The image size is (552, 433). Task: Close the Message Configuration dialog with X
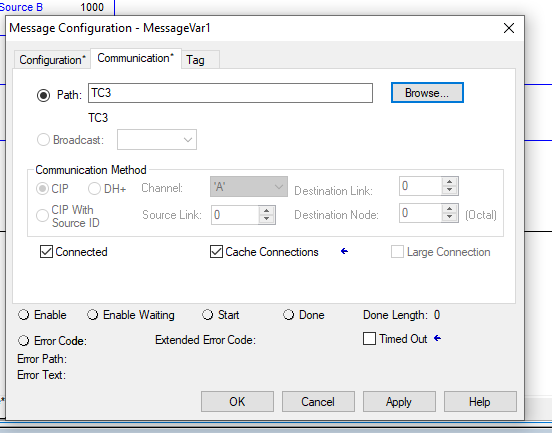point(509,28)
